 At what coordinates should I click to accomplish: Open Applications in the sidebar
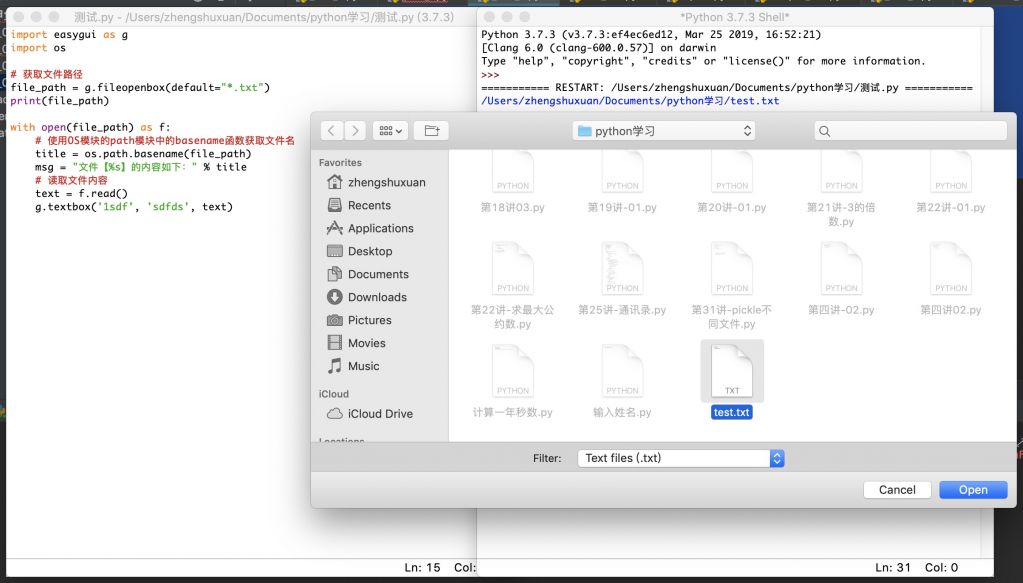pyautogui.click(x=380, y=228)
